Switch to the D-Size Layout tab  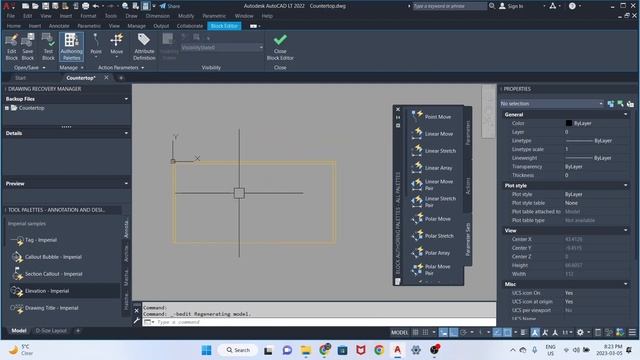click(51, 331)
